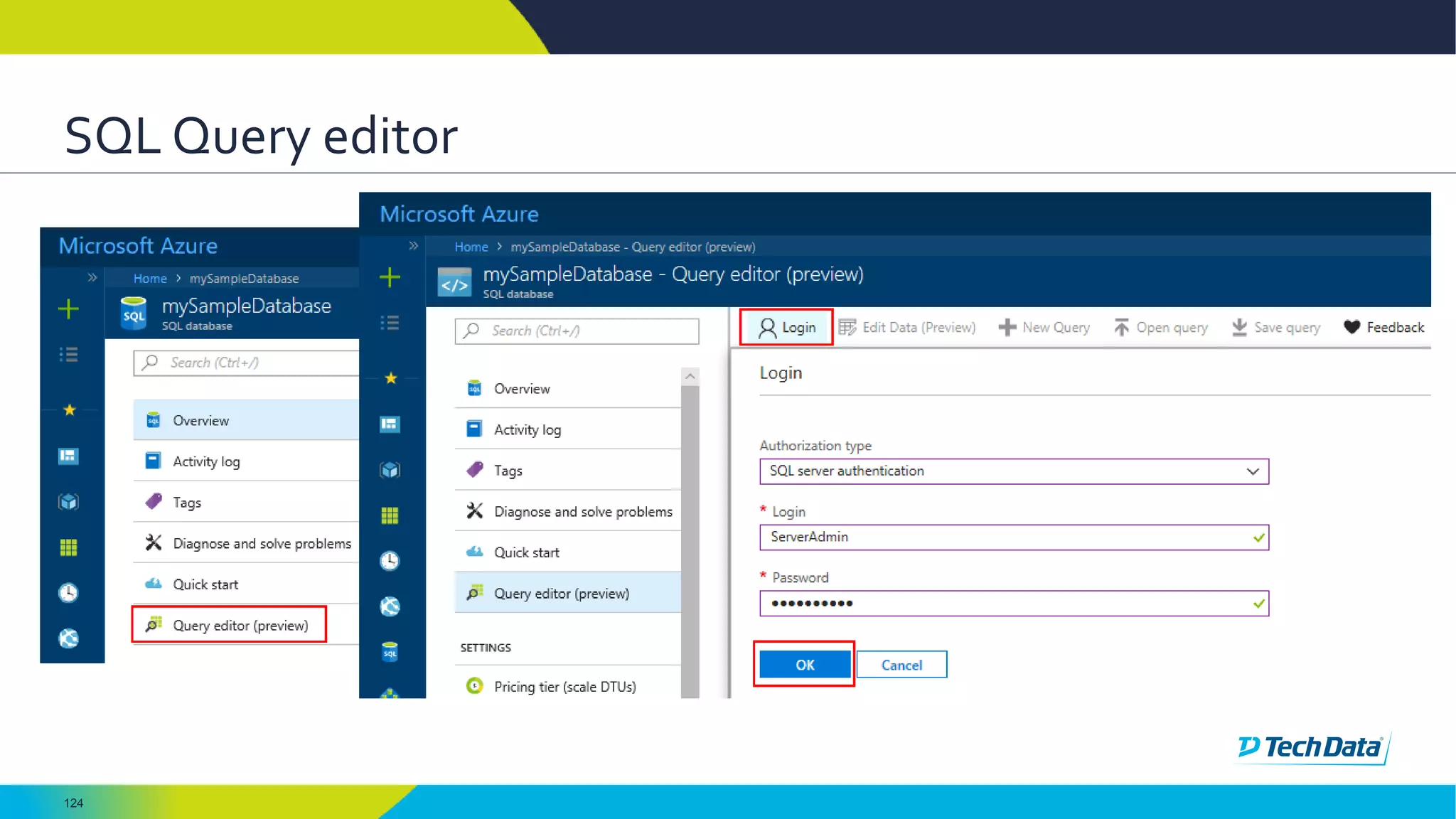Open Resource groups cube icon in left sidebar

(x=68, y=501)
